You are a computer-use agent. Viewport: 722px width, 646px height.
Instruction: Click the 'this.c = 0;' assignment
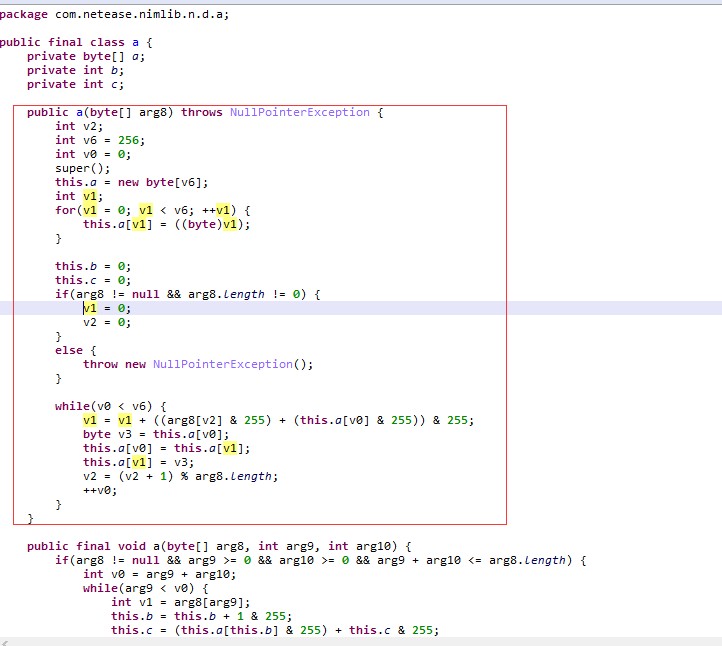click(93, 280)
